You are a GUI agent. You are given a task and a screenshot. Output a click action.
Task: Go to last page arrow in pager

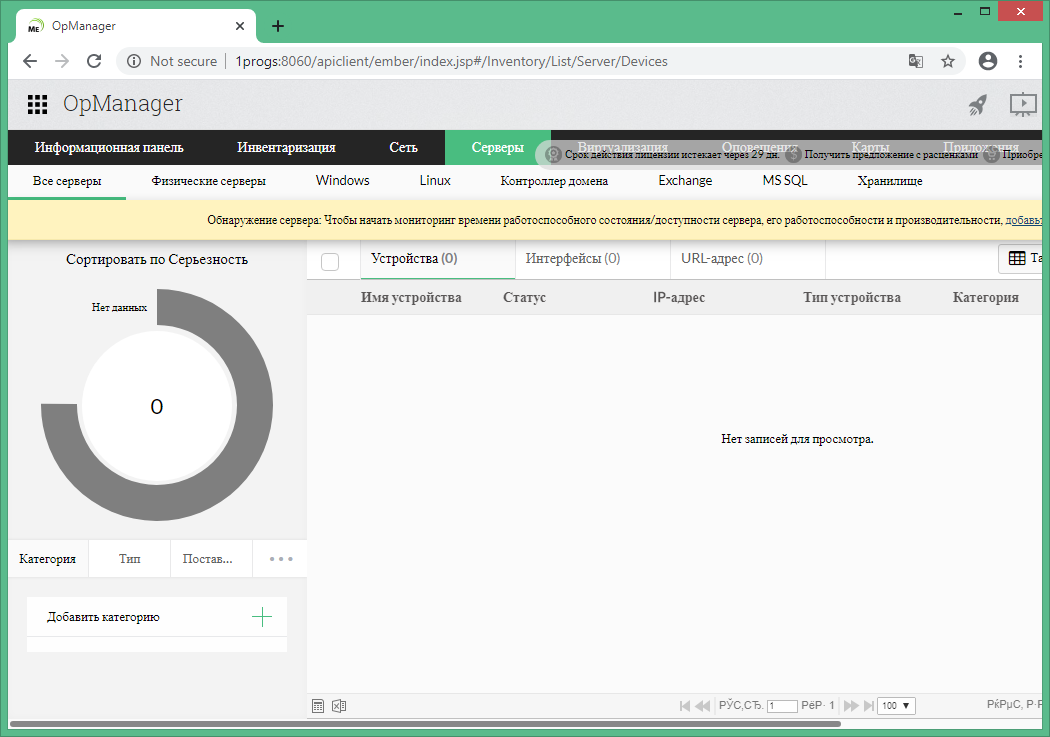pos(869,706)
